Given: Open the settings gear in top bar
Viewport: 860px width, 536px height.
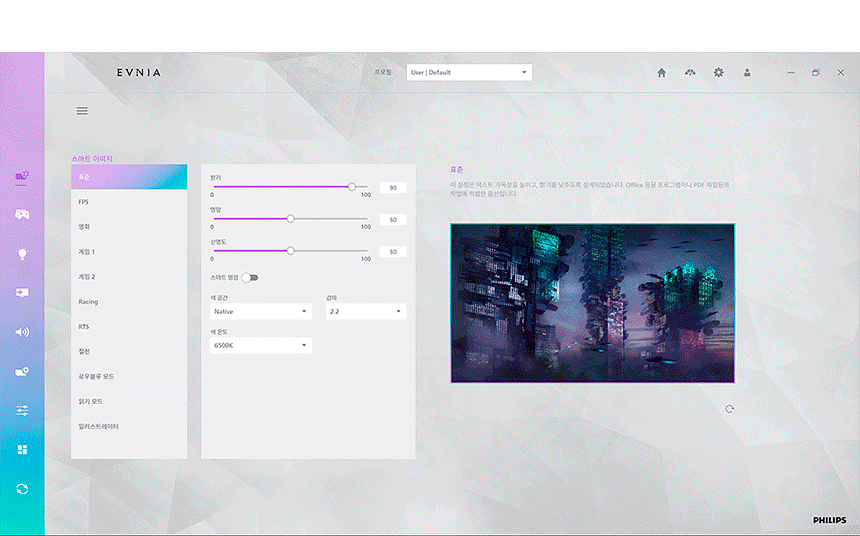Looking at the screenshot, I should point(718,73).
